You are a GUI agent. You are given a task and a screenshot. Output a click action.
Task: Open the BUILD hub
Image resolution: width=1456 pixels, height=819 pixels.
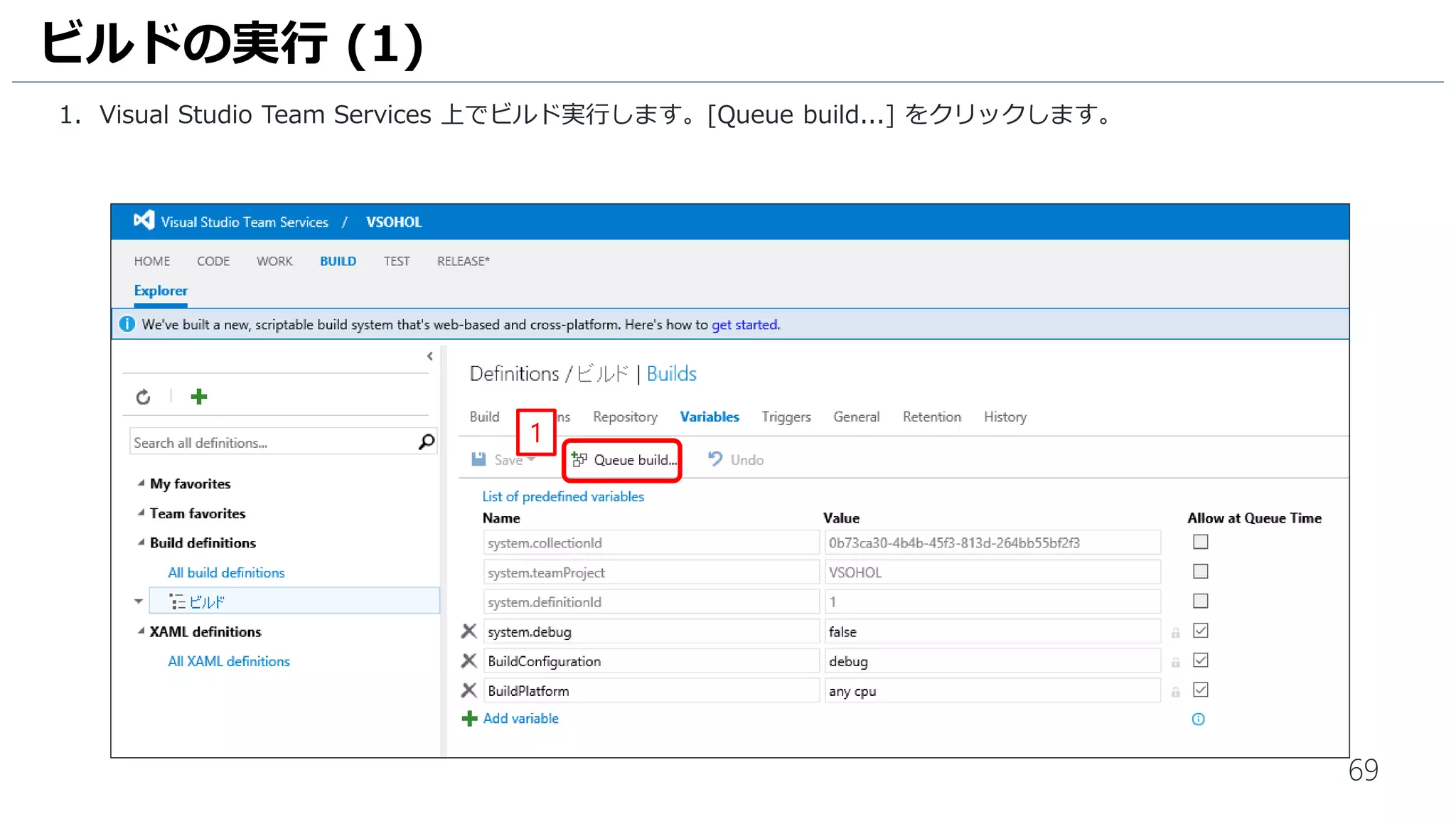pyautogui.click(x=338, y=261)
